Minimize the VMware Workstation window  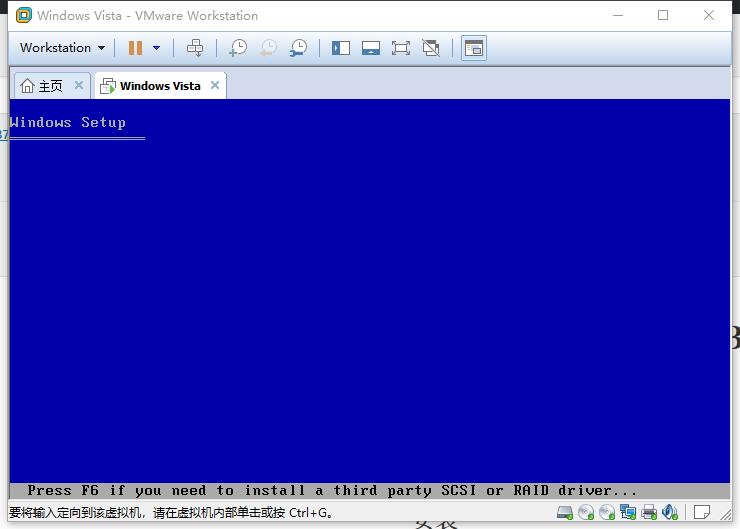coord(618,15)
